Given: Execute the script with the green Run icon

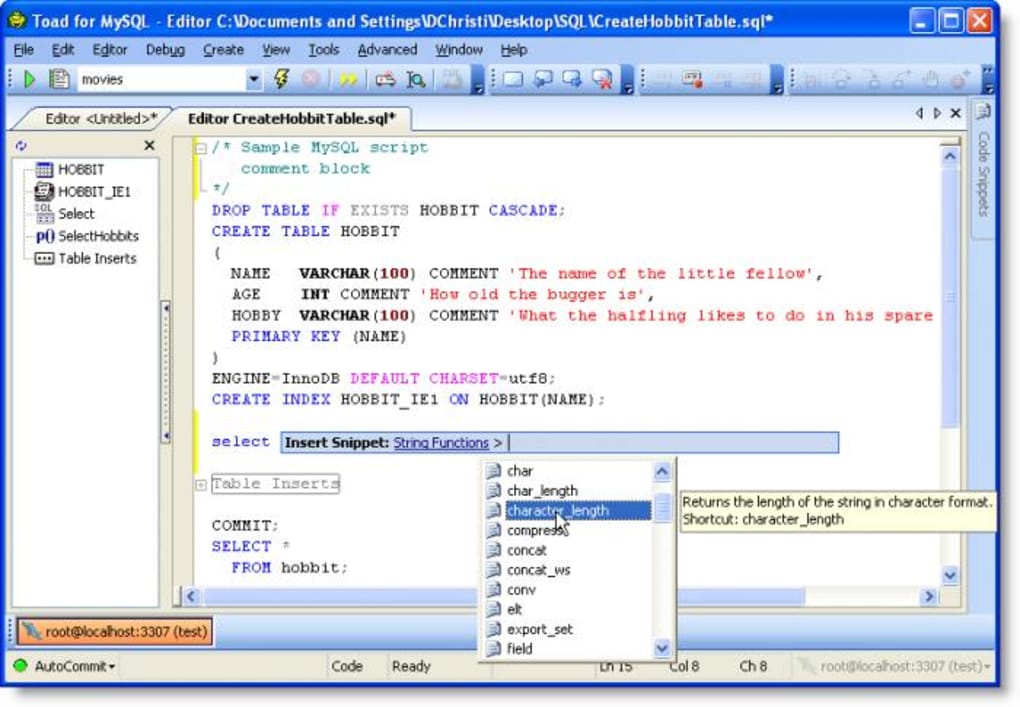Looking at the screenshot, I should pos(30,79).
